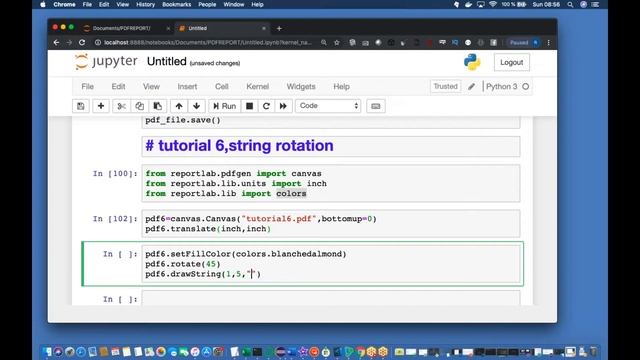
Task: Click the pdf6.rotate(45) line
Action: pyautogui.click(x=183, y=264)
